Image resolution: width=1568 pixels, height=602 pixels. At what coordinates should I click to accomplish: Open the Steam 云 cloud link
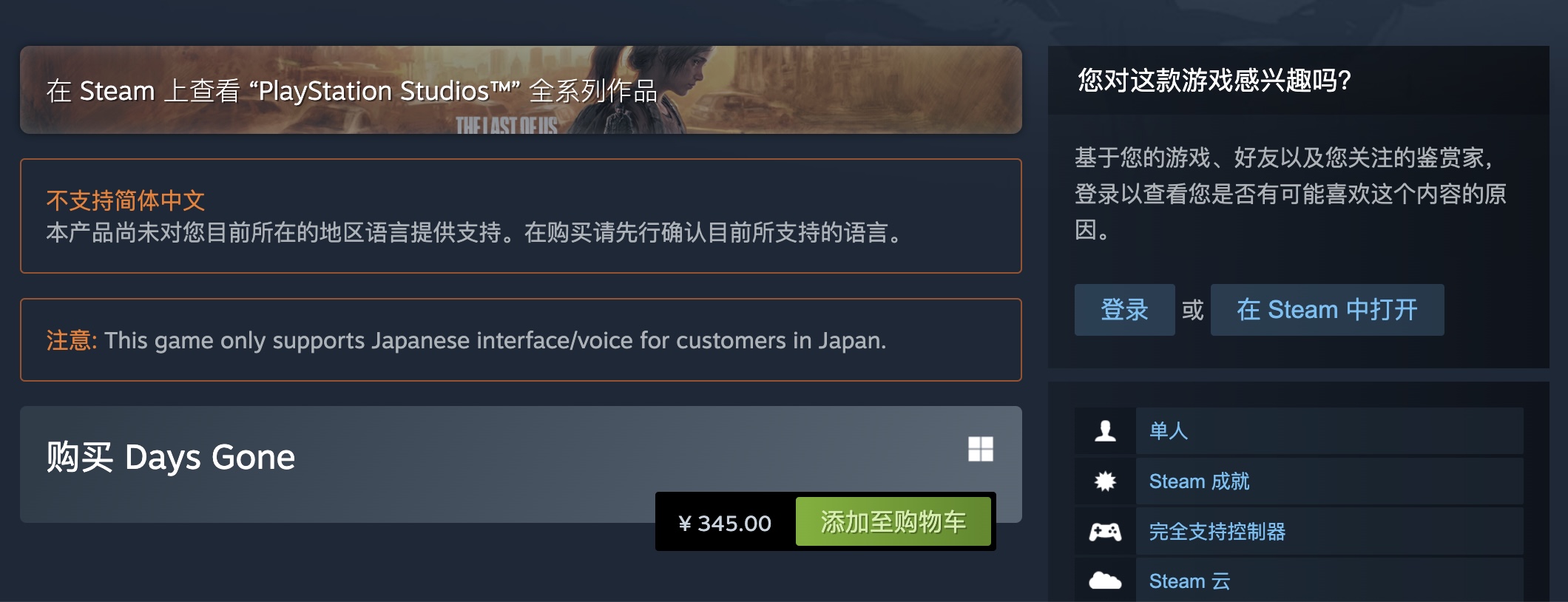pos(1189,581)
